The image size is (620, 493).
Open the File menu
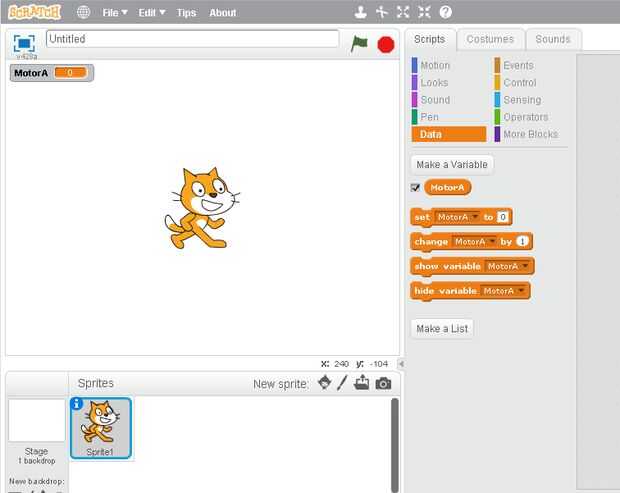pos(115,13)
